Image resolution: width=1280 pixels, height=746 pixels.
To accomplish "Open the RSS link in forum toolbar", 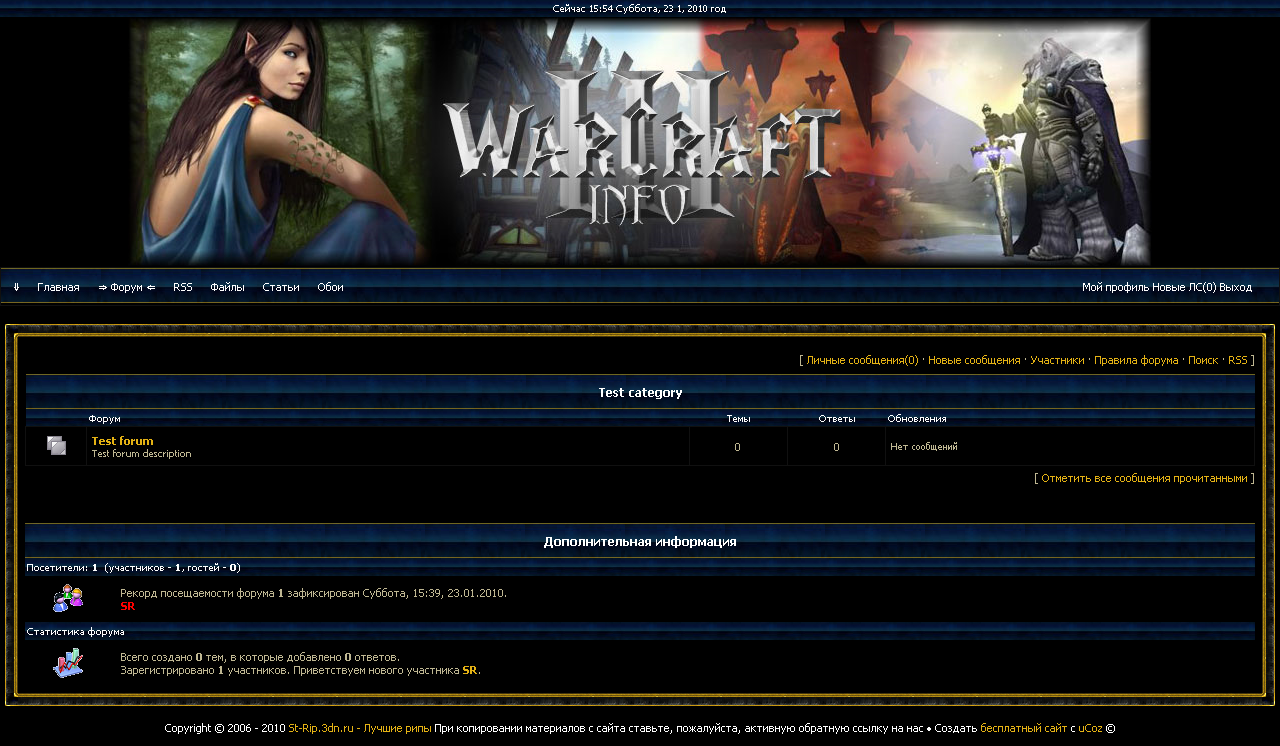I will pos(1238,360).
